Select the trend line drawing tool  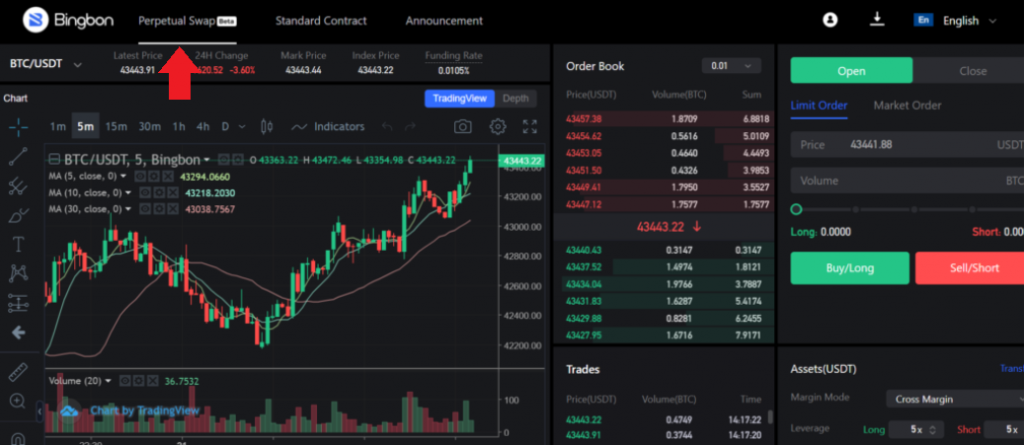pos(18,156)
